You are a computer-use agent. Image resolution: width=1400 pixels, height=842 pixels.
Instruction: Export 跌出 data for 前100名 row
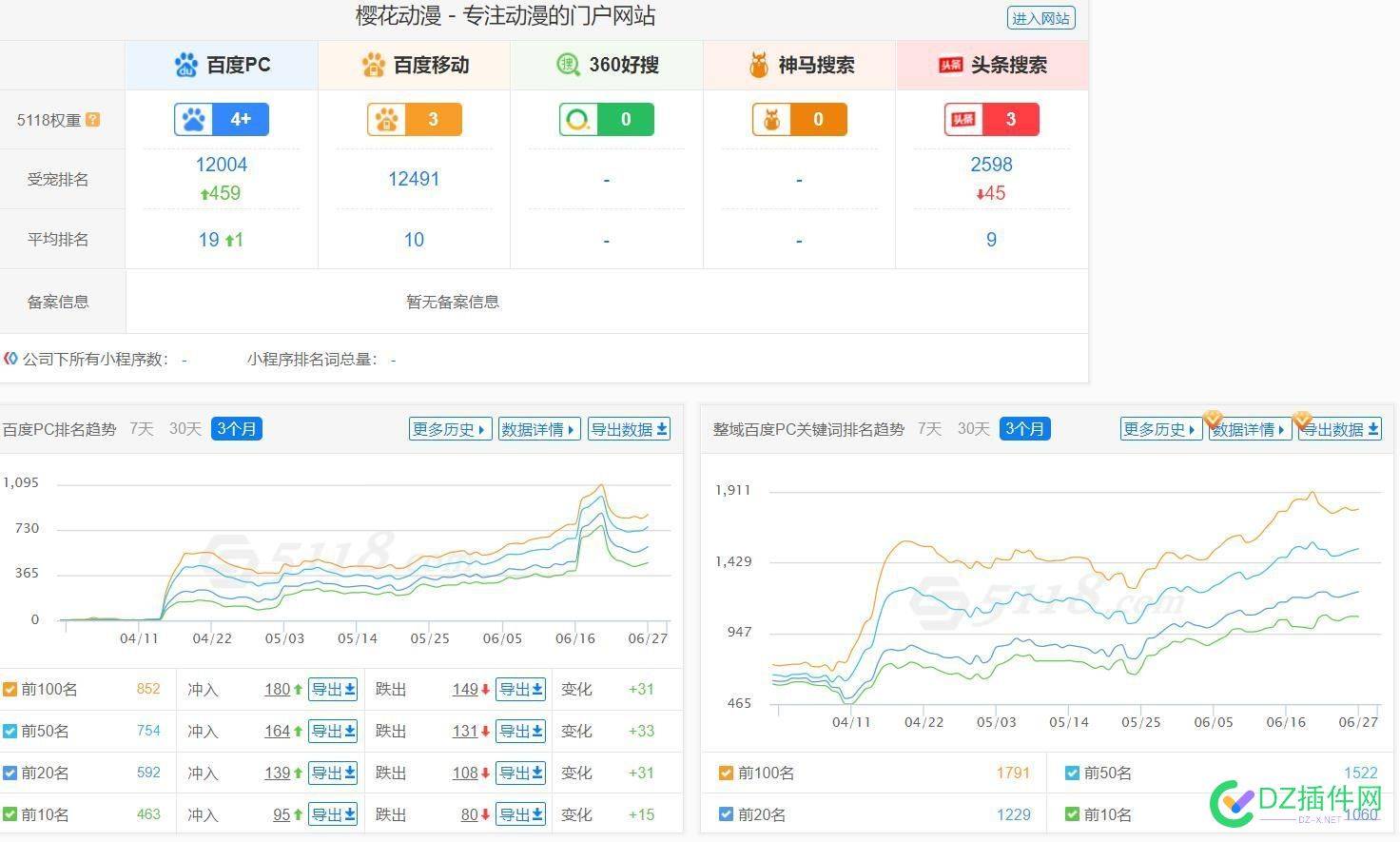[x=520, y=690]
